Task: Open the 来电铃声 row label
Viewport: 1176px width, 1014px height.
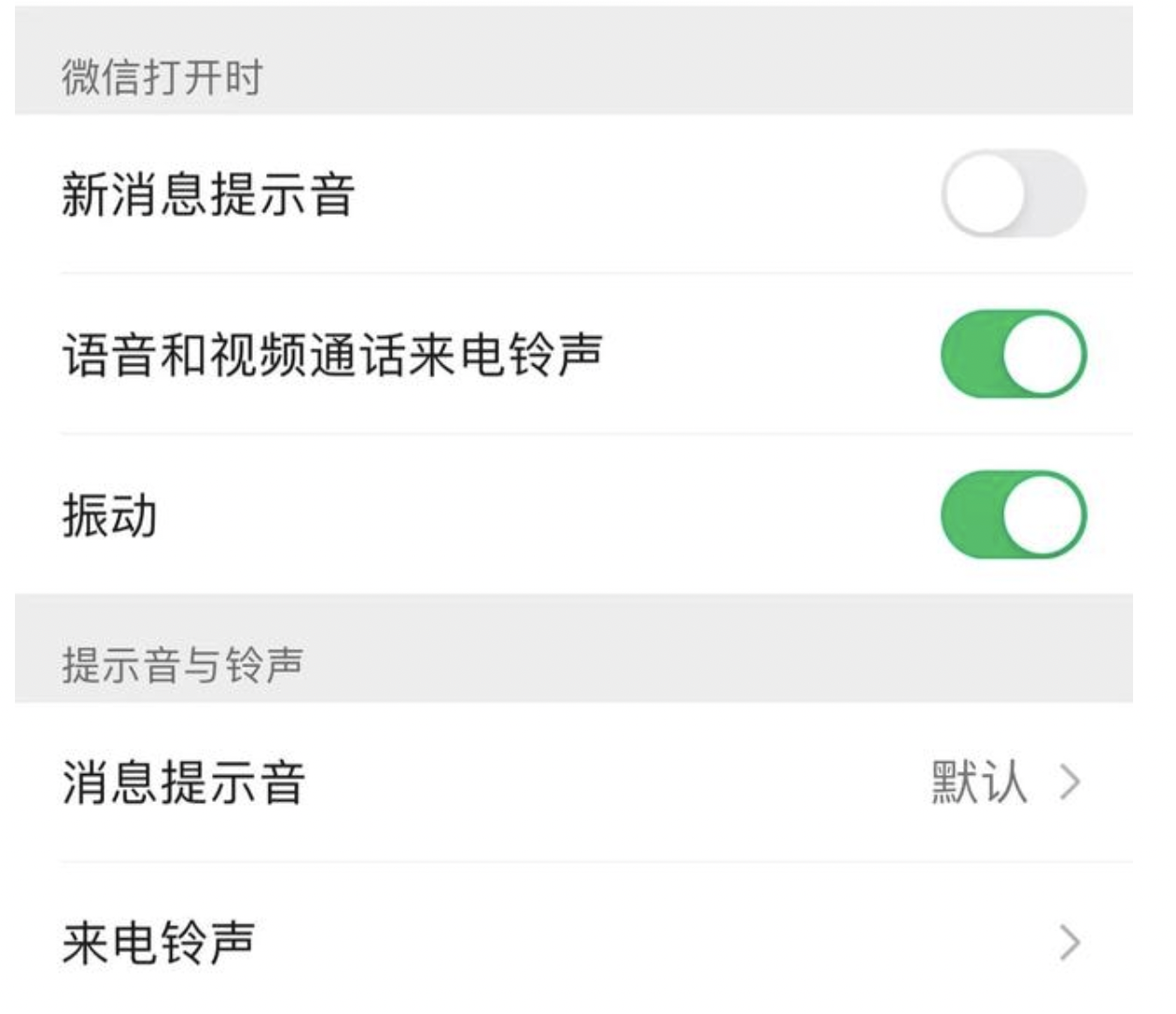Action: pos(159,943)
